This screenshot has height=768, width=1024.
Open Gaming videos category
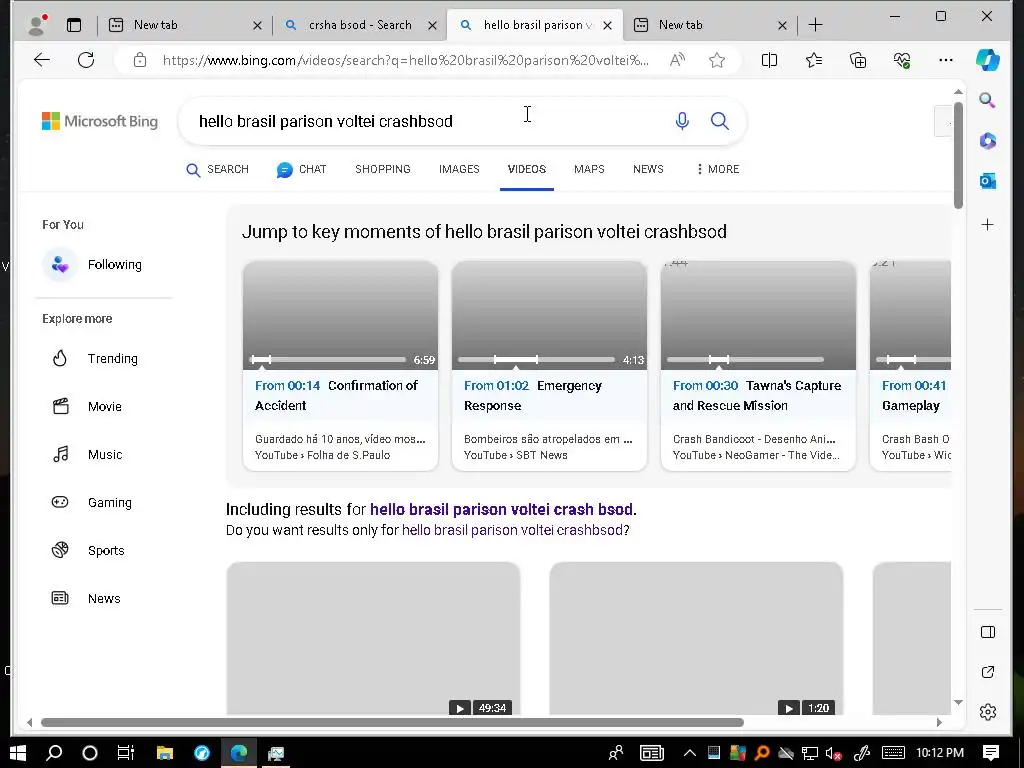(x=91, y=502)
